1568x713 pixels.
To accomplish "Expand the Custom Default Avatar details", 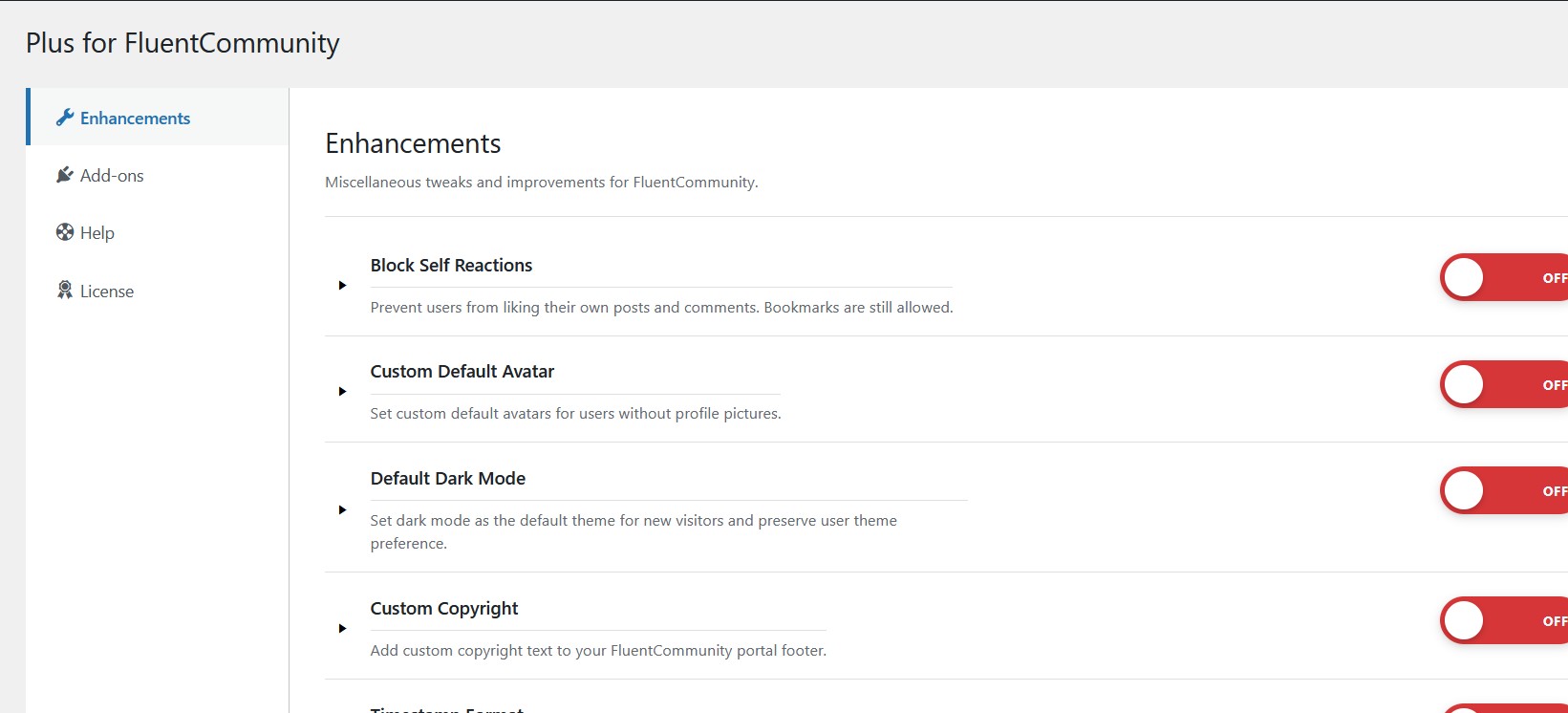I will [342, 391].
